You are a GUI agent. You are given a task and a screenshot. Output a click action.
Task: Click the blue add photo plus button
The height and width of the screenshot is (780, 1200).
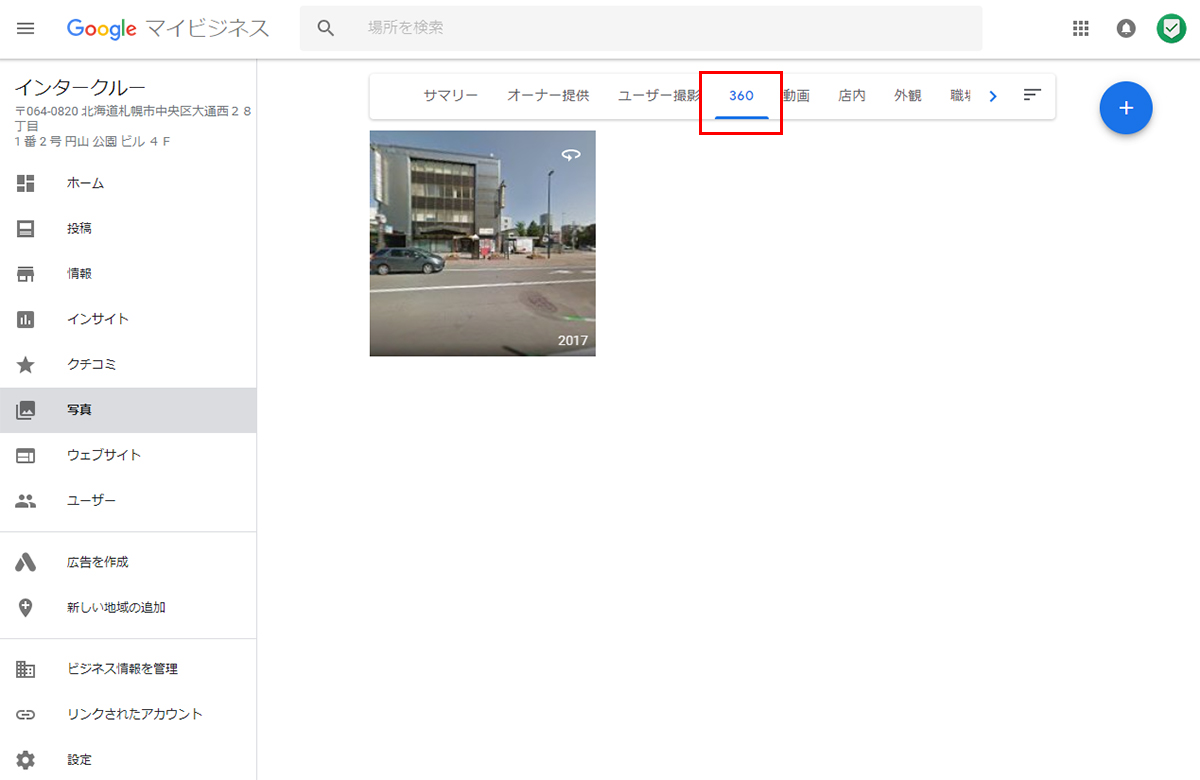click(1126, 107)
